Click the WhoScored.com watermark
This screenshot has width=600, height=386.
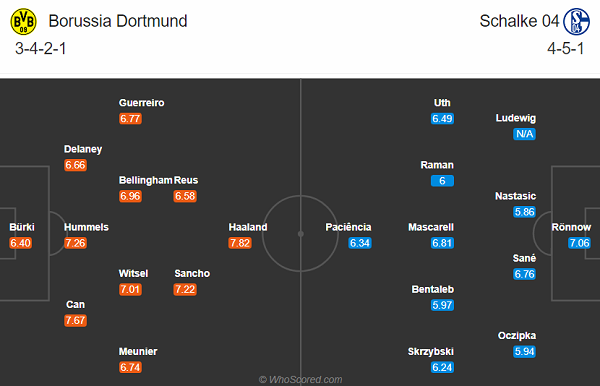pyautogui.click(x=300, y=379)
